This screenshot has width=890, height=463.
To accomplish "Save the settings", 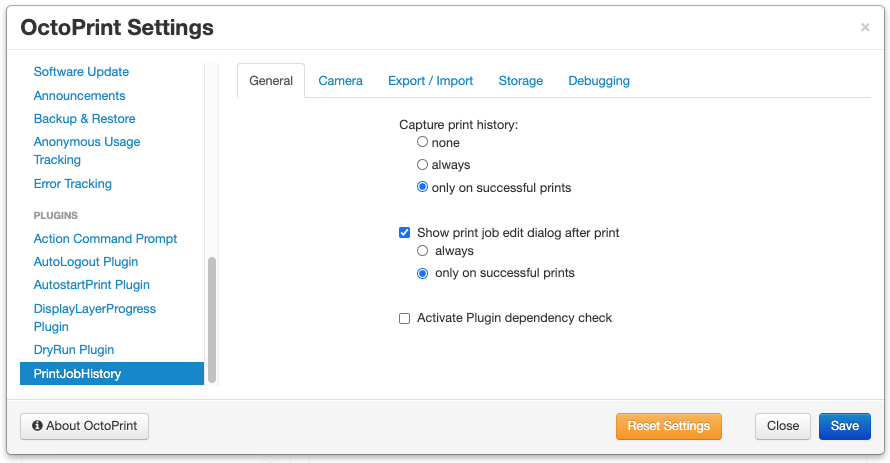I will [844, 426].
